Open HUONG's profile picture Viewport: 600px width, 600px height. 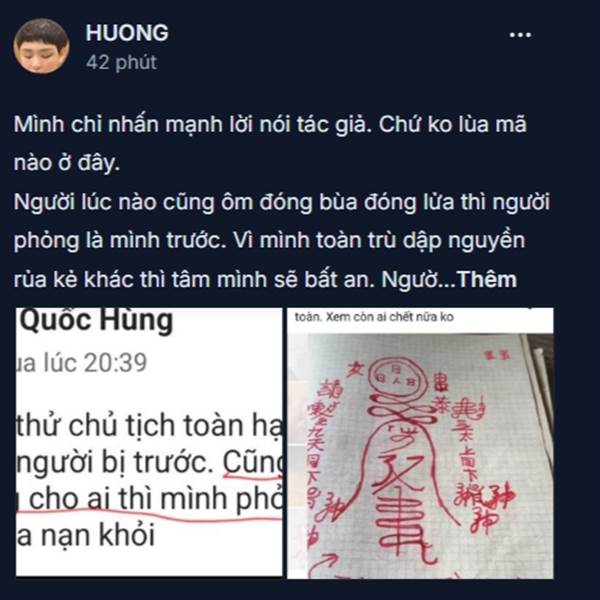(41, 46)
